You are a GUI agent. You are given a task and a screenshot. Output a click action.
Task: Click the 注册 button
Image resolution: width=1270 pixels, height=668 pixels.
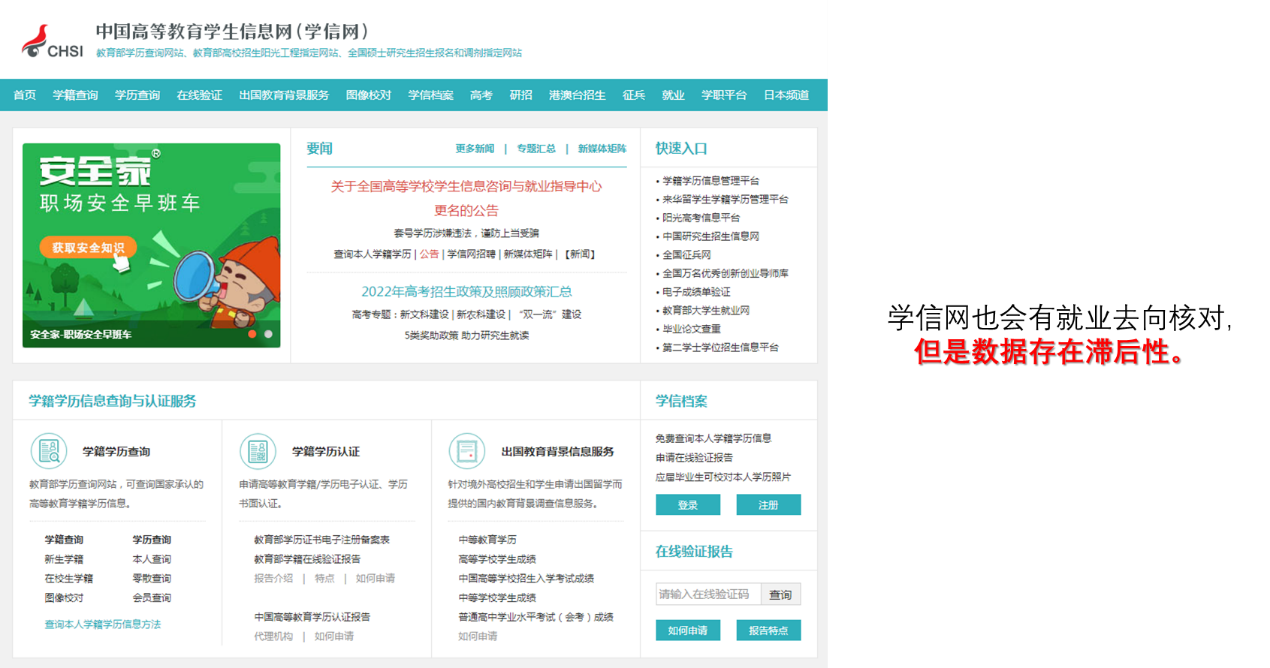point(768,505)
